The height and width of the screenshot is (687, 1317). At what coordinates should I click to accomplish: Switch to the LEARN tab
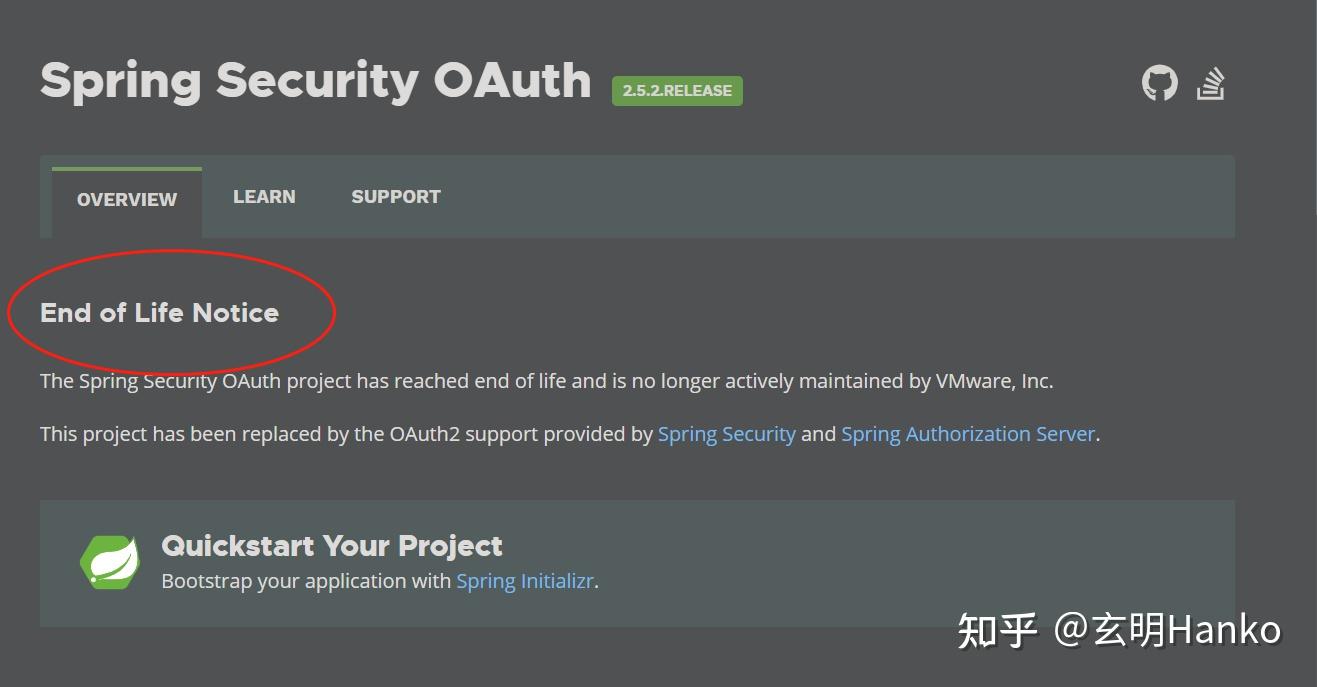pyautogui.click(x=264, y=196)
